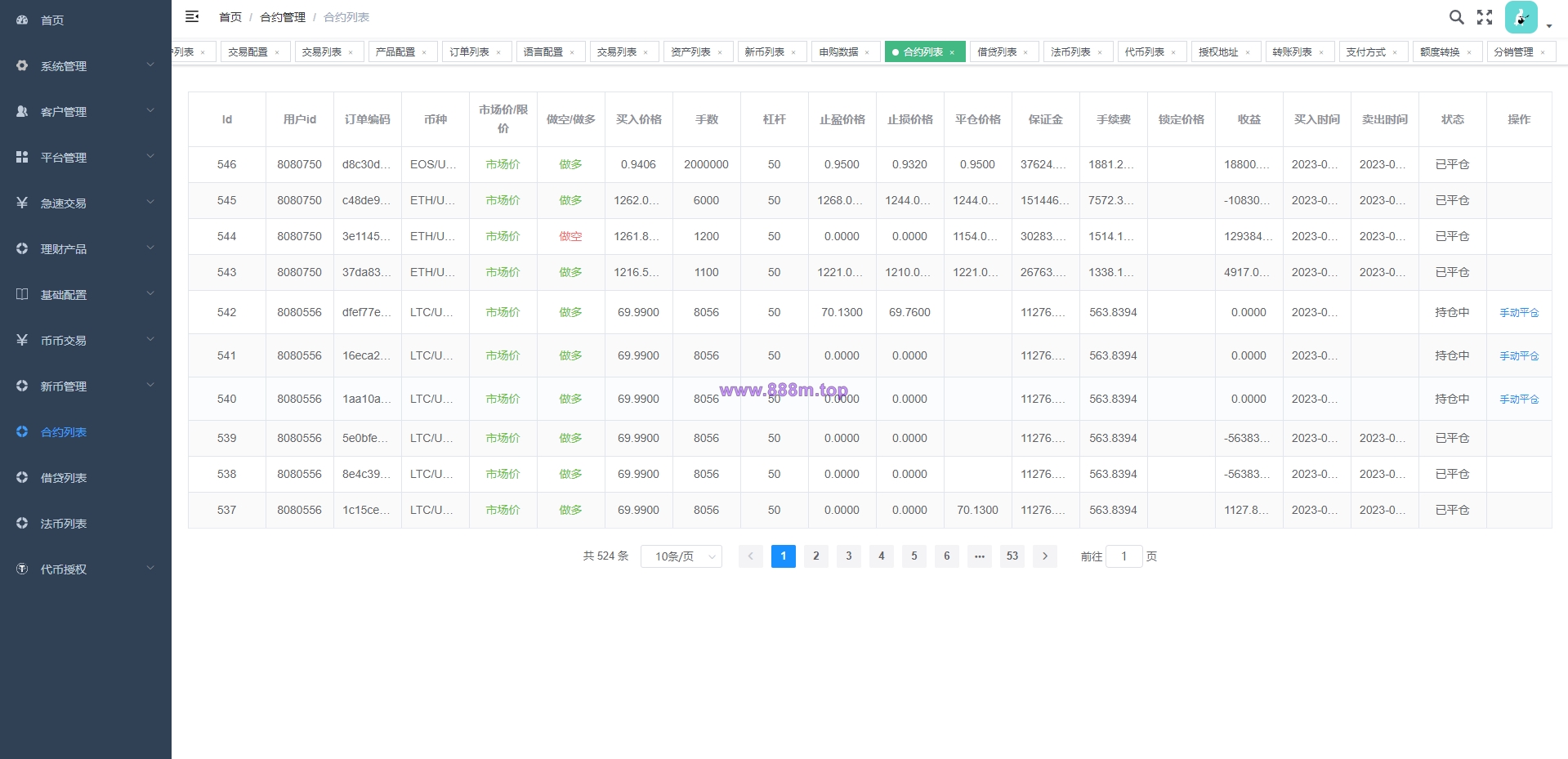Expand the 代币授权 menu chevron
This screenshot has height=759, width=1568.
150,568
